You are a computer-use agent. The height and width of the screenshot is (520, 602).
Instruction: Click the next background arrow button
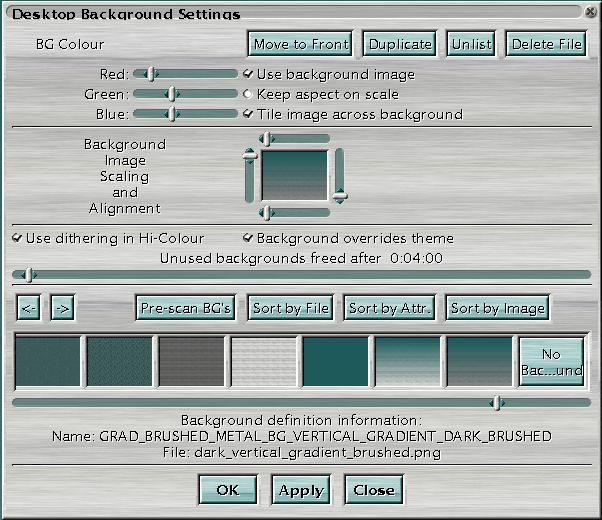pyautogui.click(x=62, y=308)
